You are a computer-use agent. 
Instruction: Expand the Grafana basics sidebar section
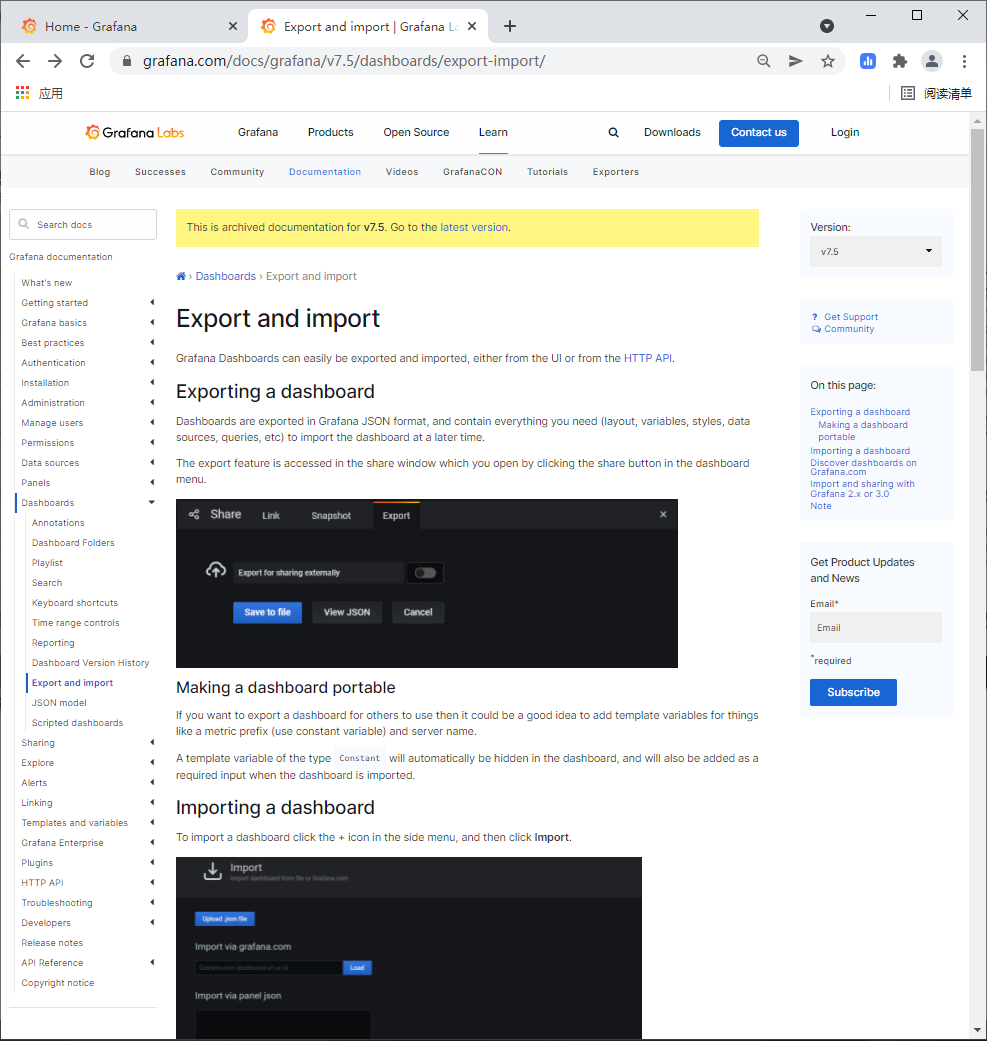tap(152, 322)
